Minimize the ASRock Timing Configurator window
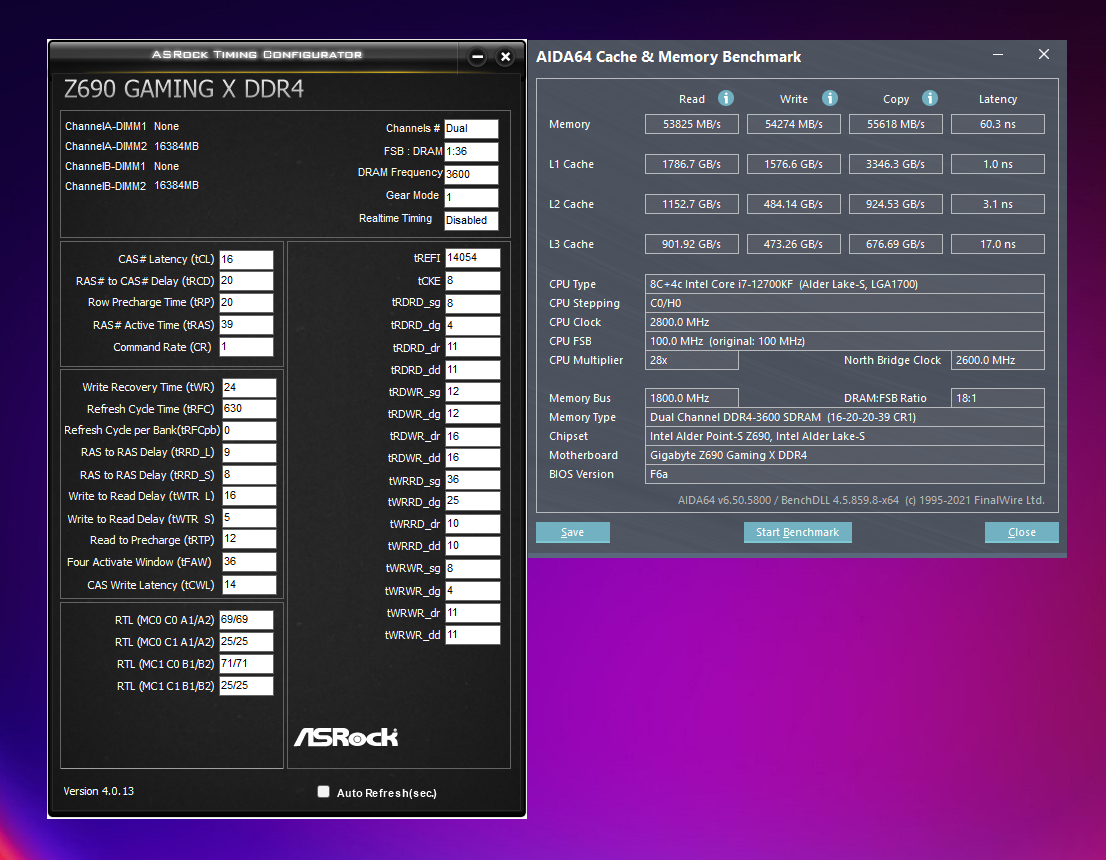This screenshot has width=1106, height=860. coord(478,56)
